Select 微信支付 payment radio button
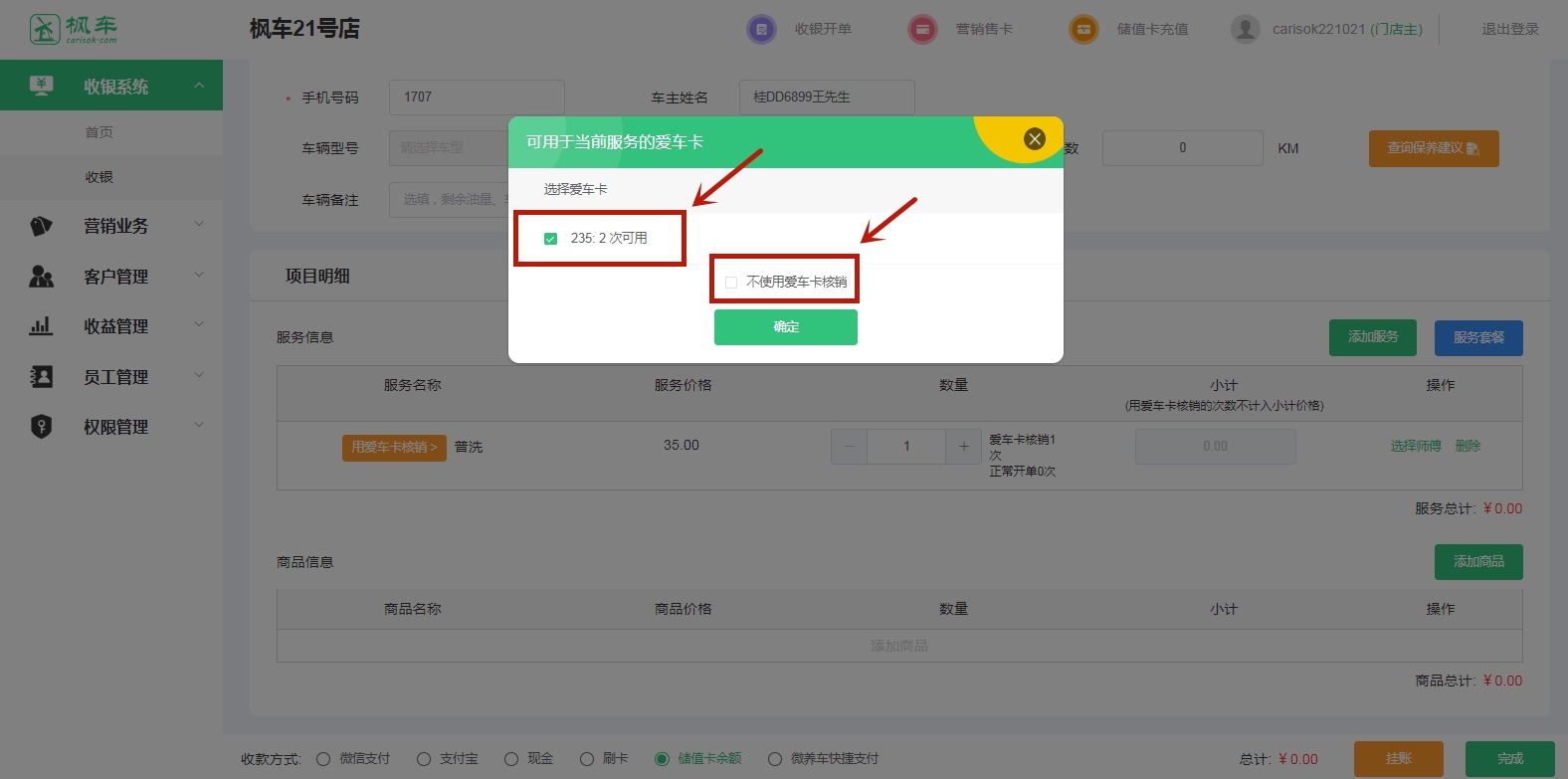 click(x=323, y=759)
